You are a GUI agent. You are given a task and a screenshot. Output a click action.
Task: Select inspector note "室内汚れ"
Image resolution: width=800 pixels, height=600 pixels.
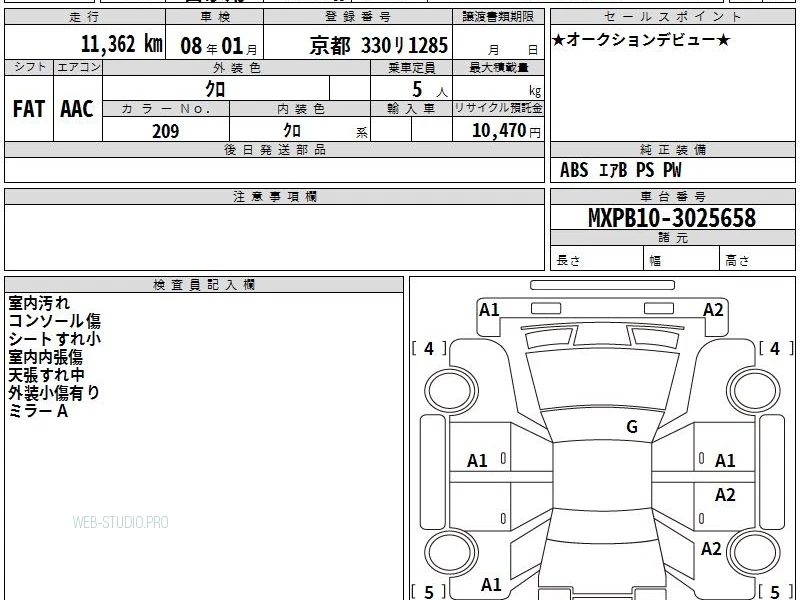point(39,303)
